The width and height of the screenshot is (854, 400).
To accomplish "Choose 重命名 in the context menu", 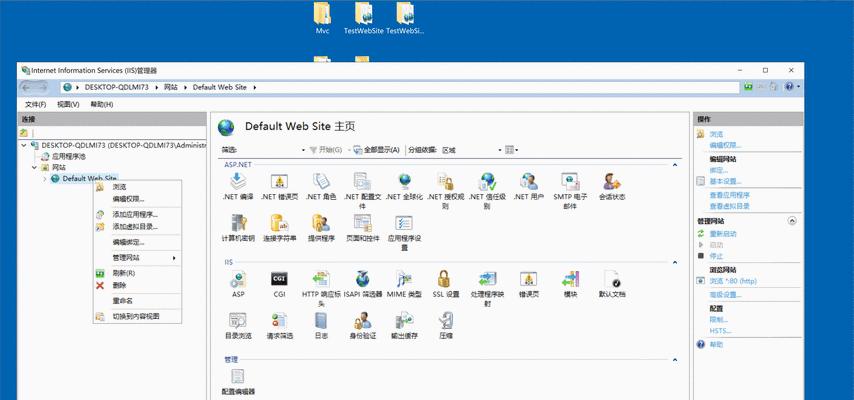I will click(137, 301).
